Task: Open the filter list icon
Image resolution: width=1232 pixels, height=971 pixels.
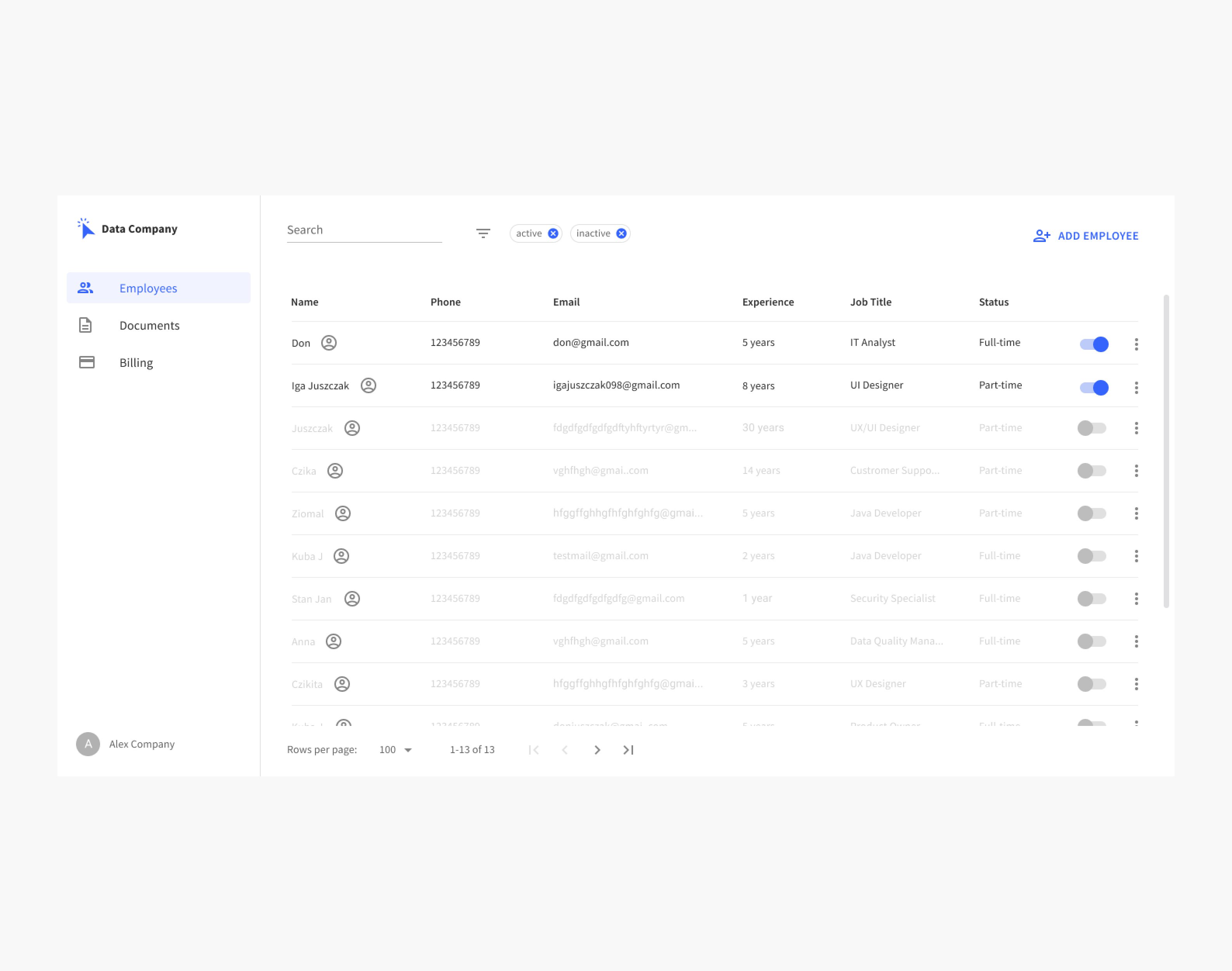Action: pos(483,233)
